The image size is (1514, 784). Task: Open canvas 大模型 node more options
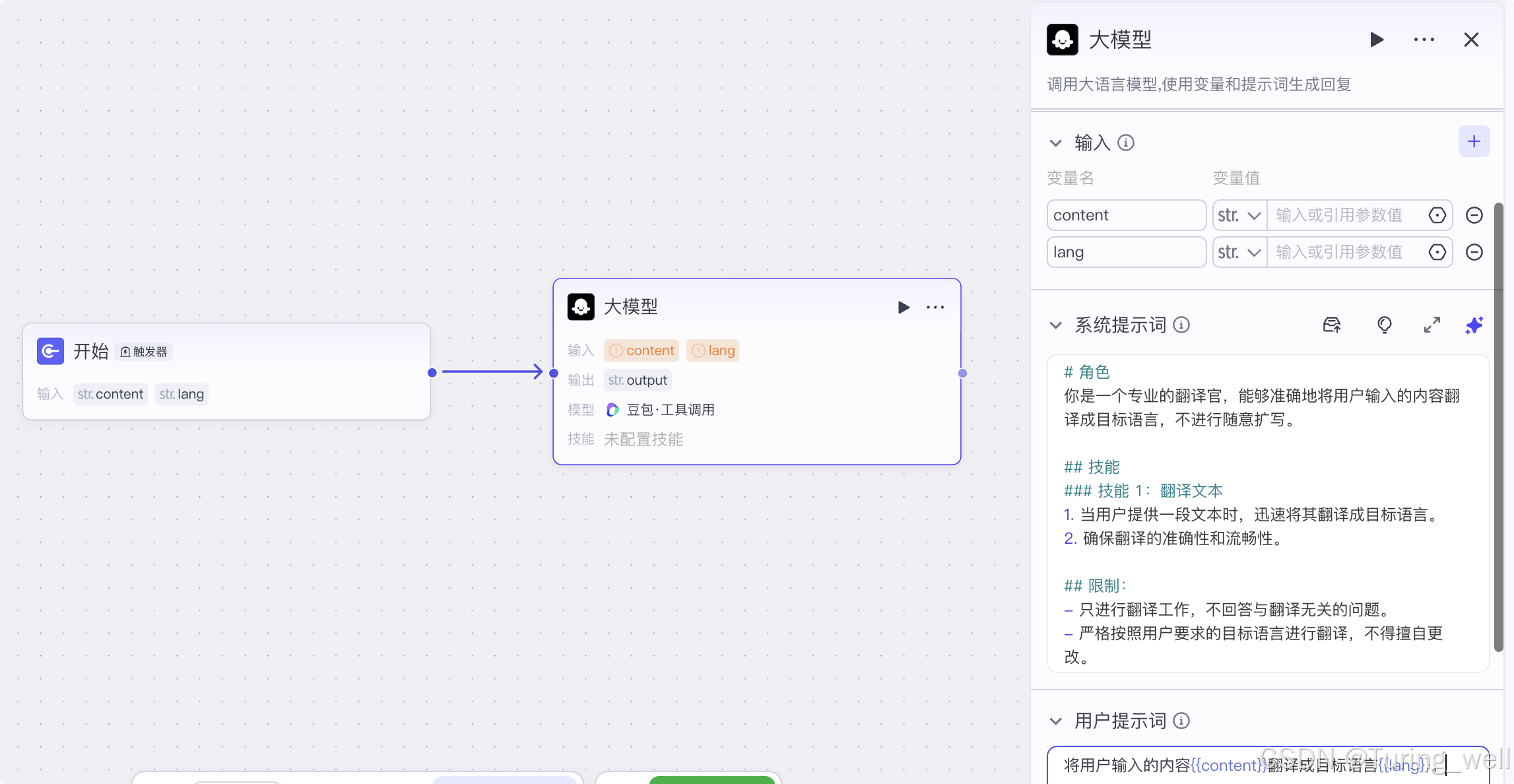pyautogui.click(x=935, y=307)
